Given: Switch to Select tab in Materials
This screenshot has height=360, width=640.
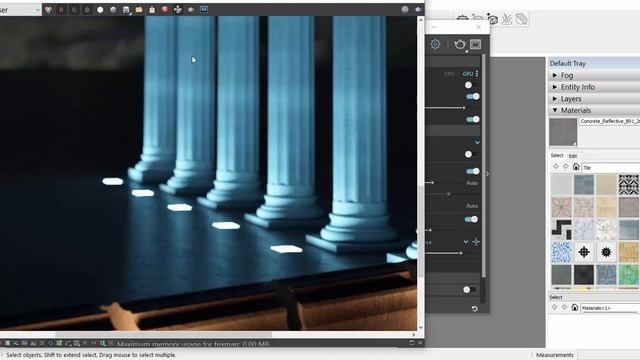Looking at the screenshot, I should (x=557, y=156).
